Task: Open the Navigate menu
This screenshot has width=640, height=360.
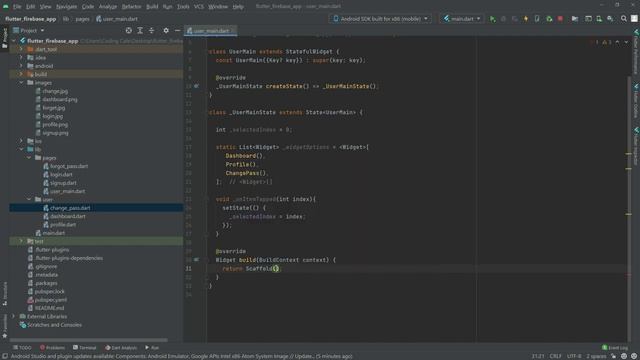Action: (66, 7)
